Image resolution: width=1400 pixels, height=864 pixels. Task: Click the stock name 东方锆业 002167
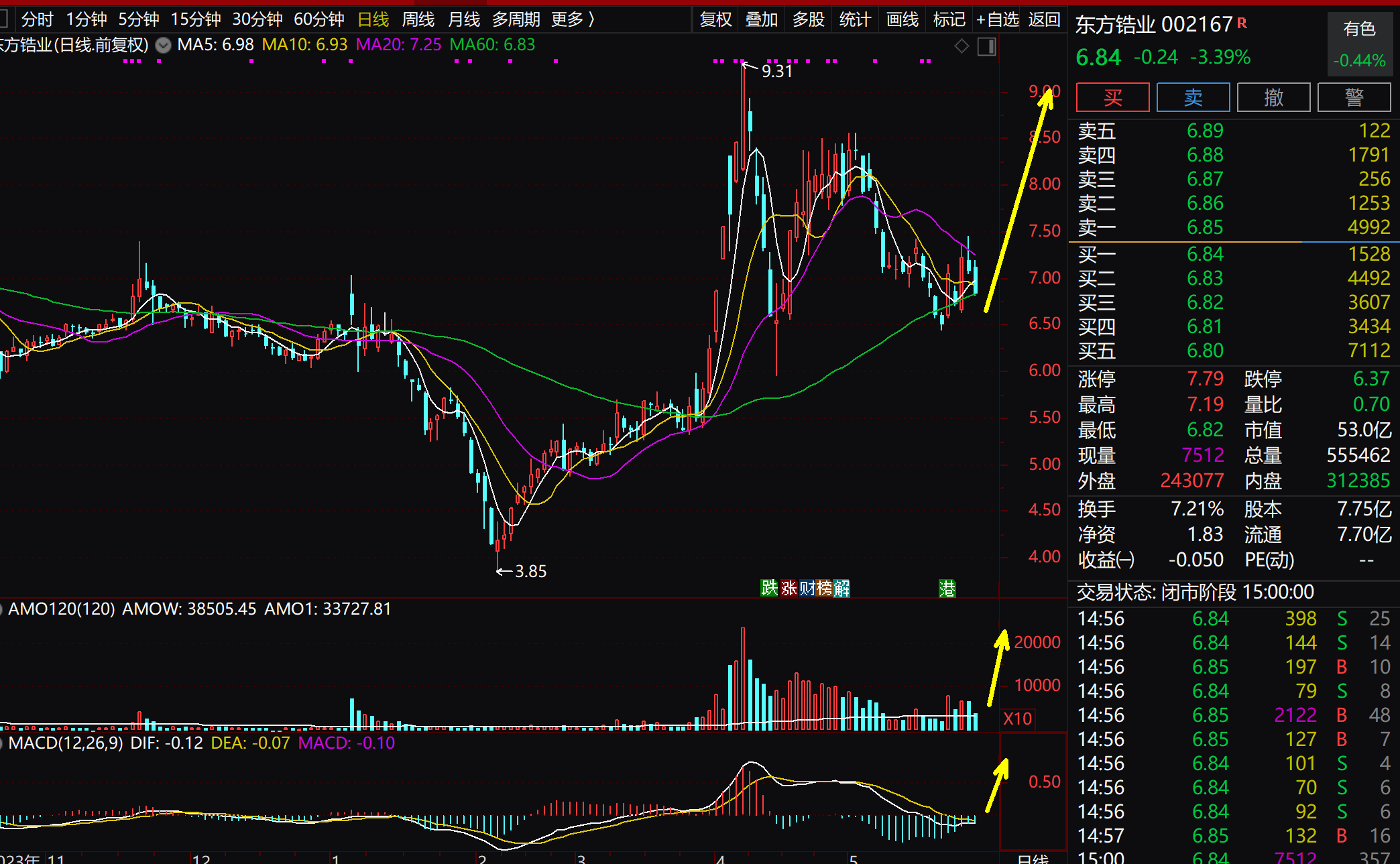coord(1154,25)
